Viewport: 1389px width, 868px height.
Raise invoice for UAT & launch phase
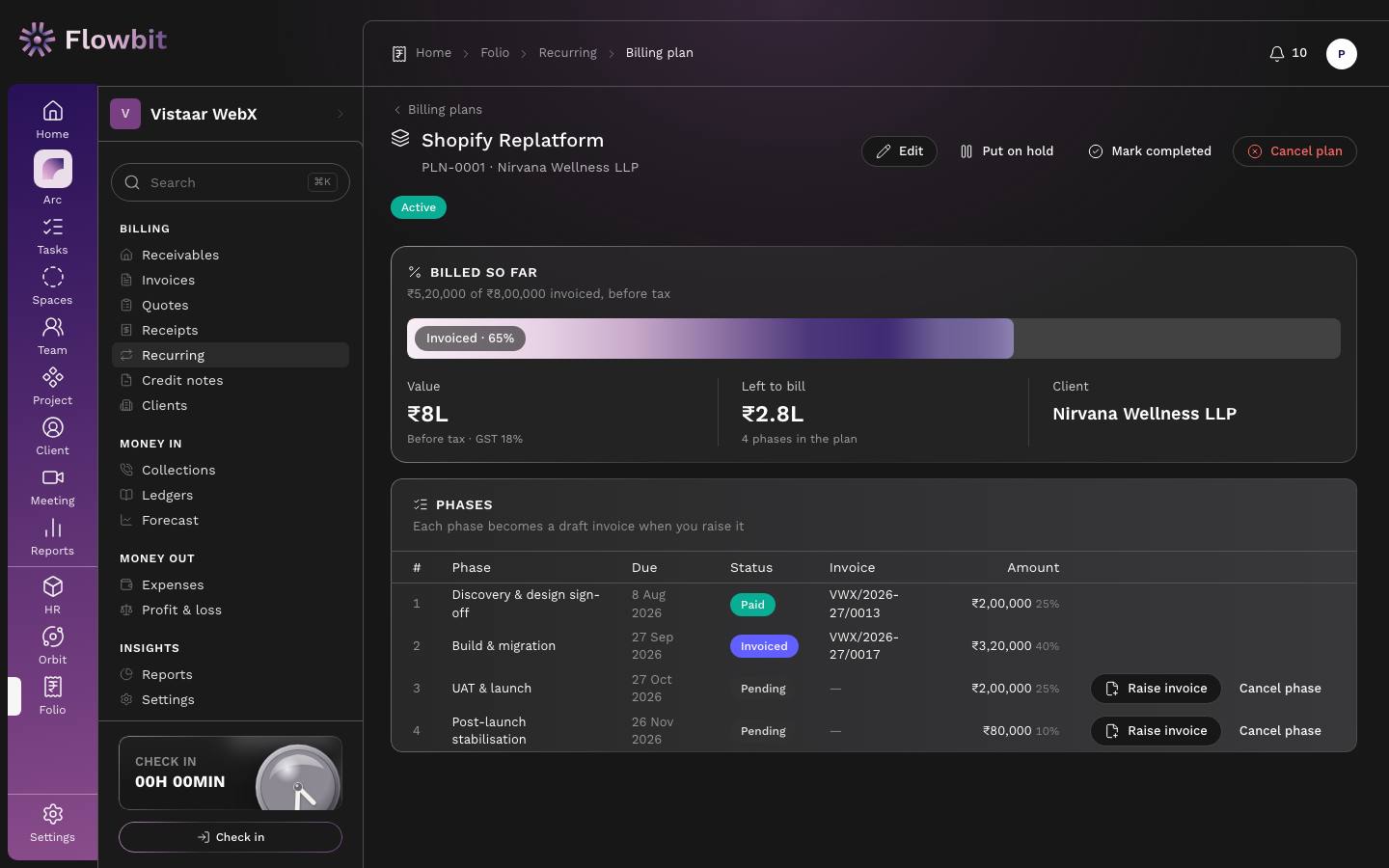point(1156,689)
